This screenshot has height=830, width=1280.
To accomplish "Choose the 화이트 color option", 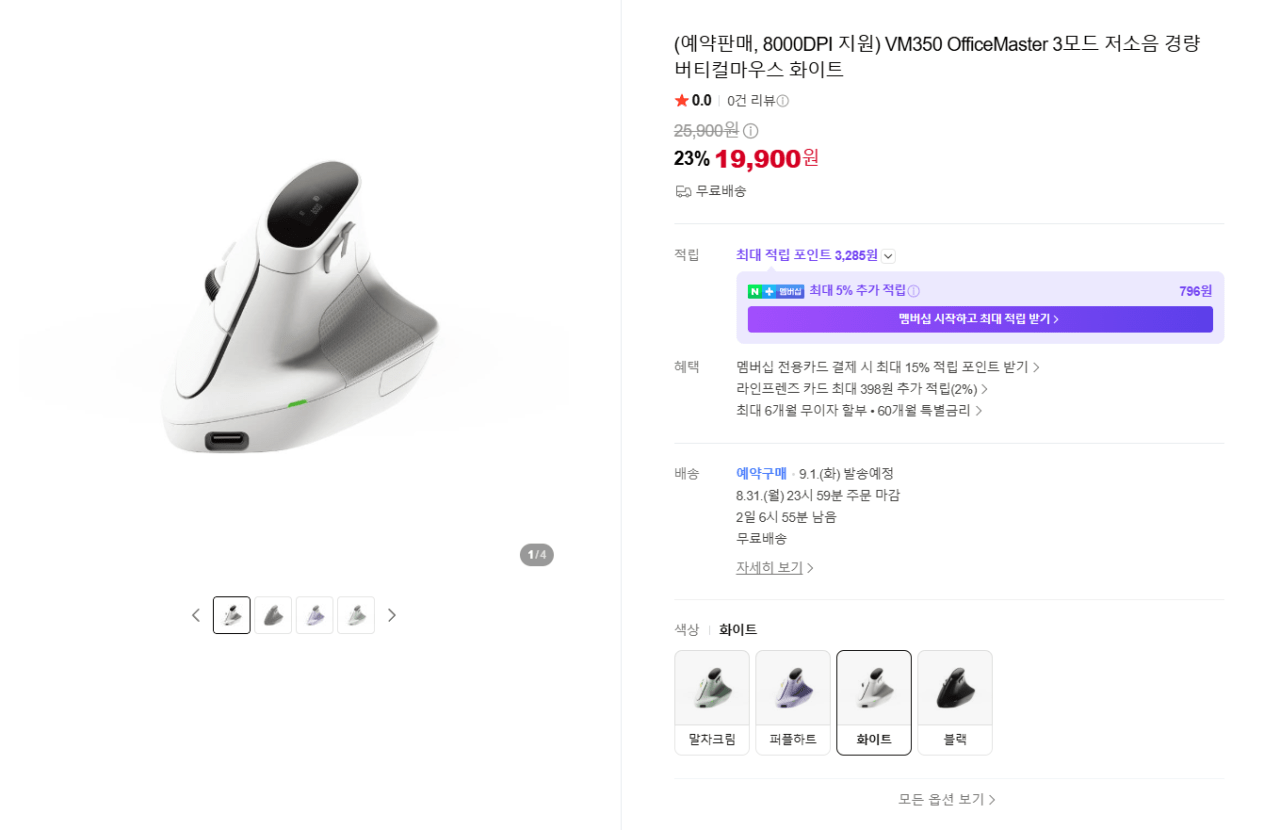I will pyautogui.click(x=874, y=703).
